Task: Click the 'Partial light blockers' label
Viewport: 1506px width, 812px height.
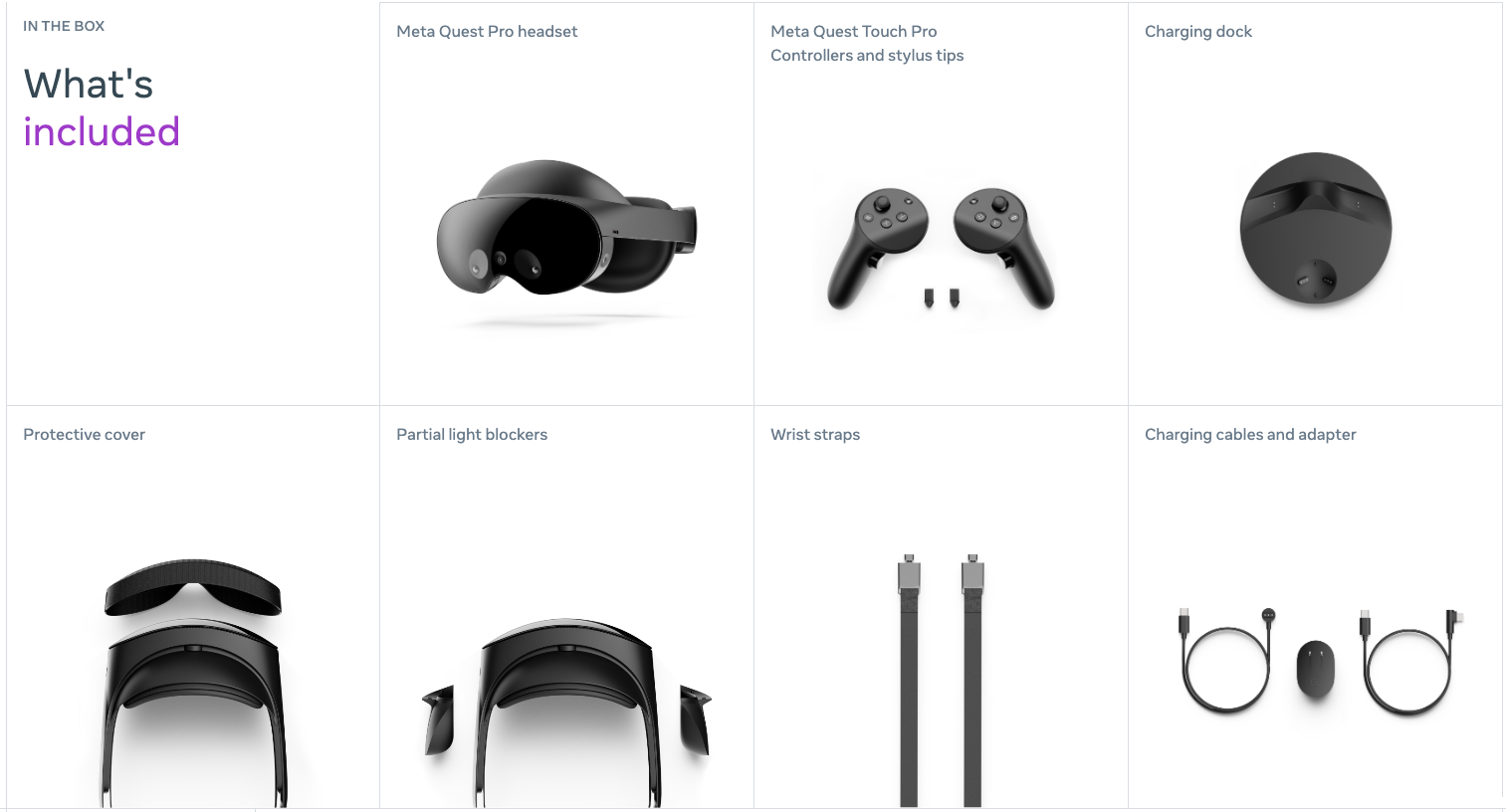Action: pyautogui.click(x=472, y=435)
